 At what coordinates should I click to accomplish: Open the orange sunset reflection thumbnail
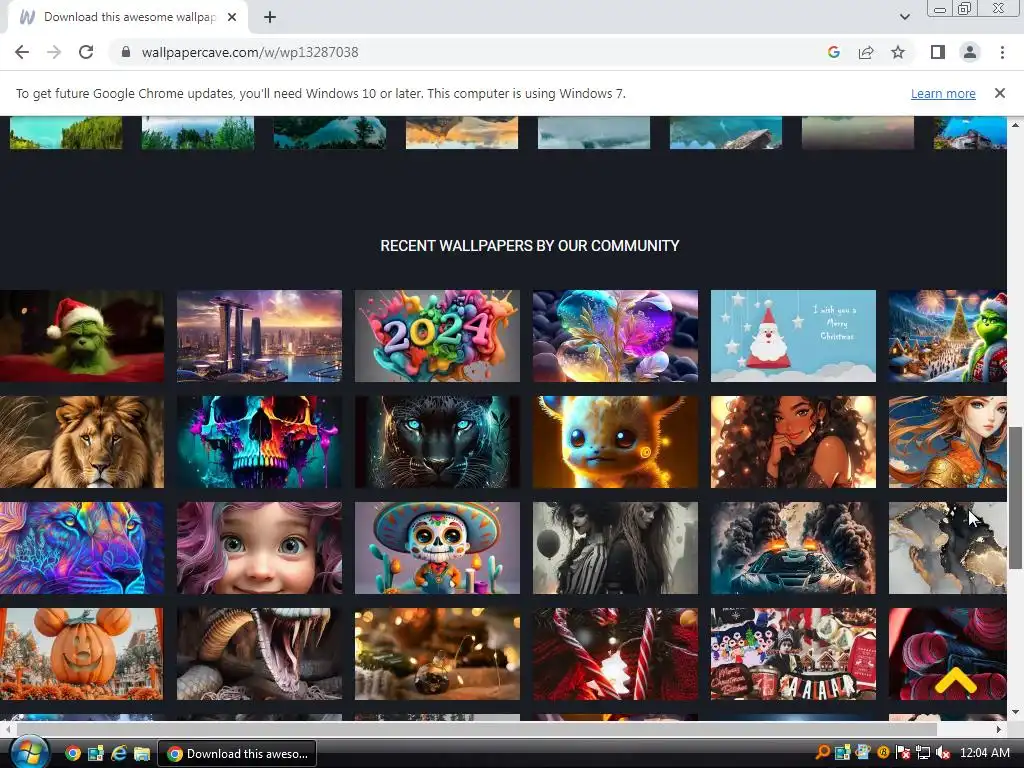(462, 133)
